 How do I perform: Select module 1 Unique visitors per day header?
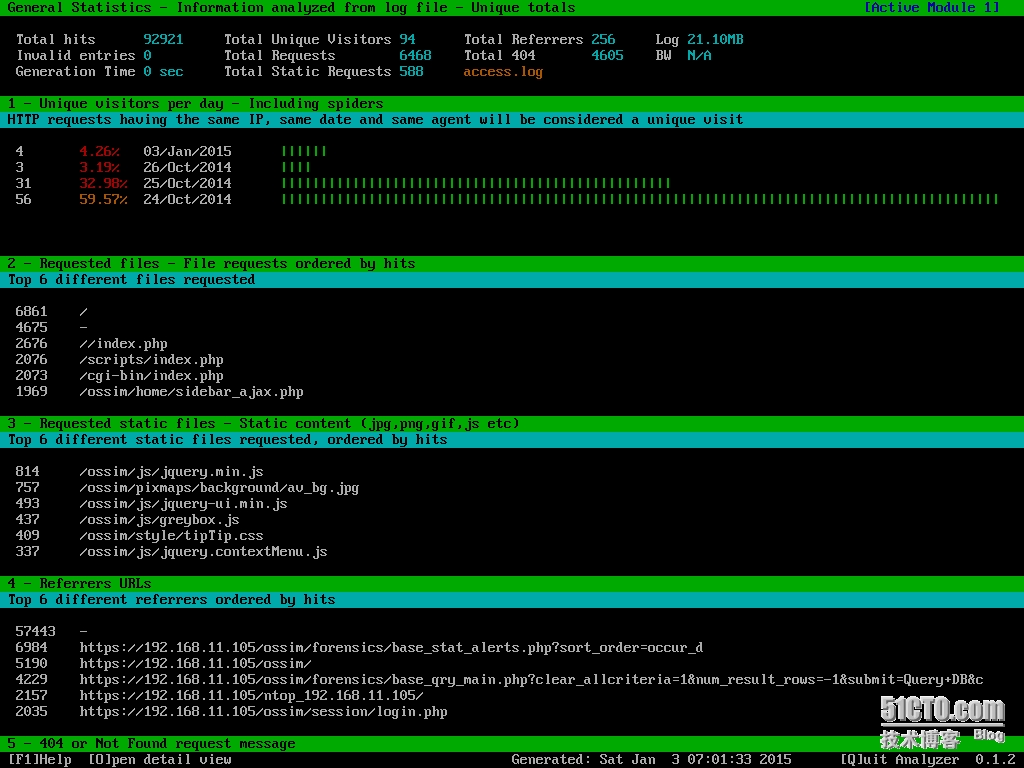tap(512, 103)
